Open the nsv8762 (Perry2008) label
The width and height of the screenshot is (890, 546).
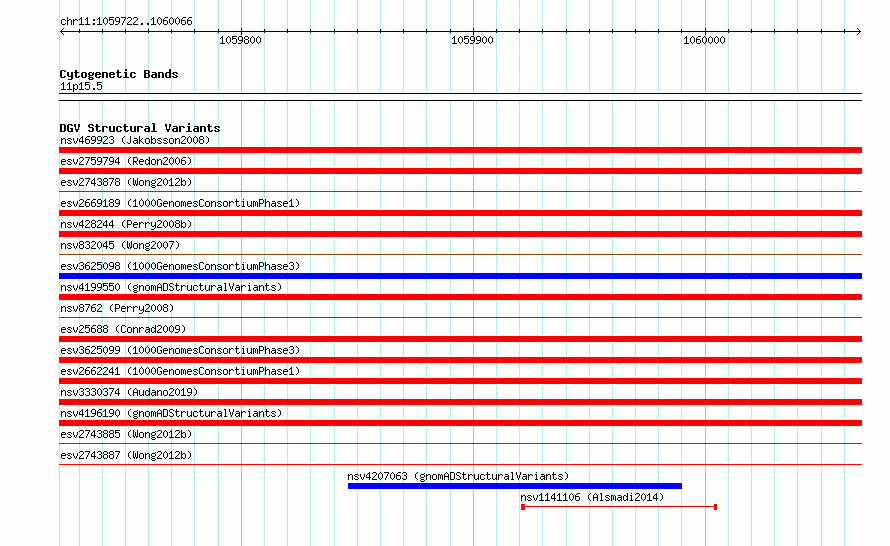[117, 308]
